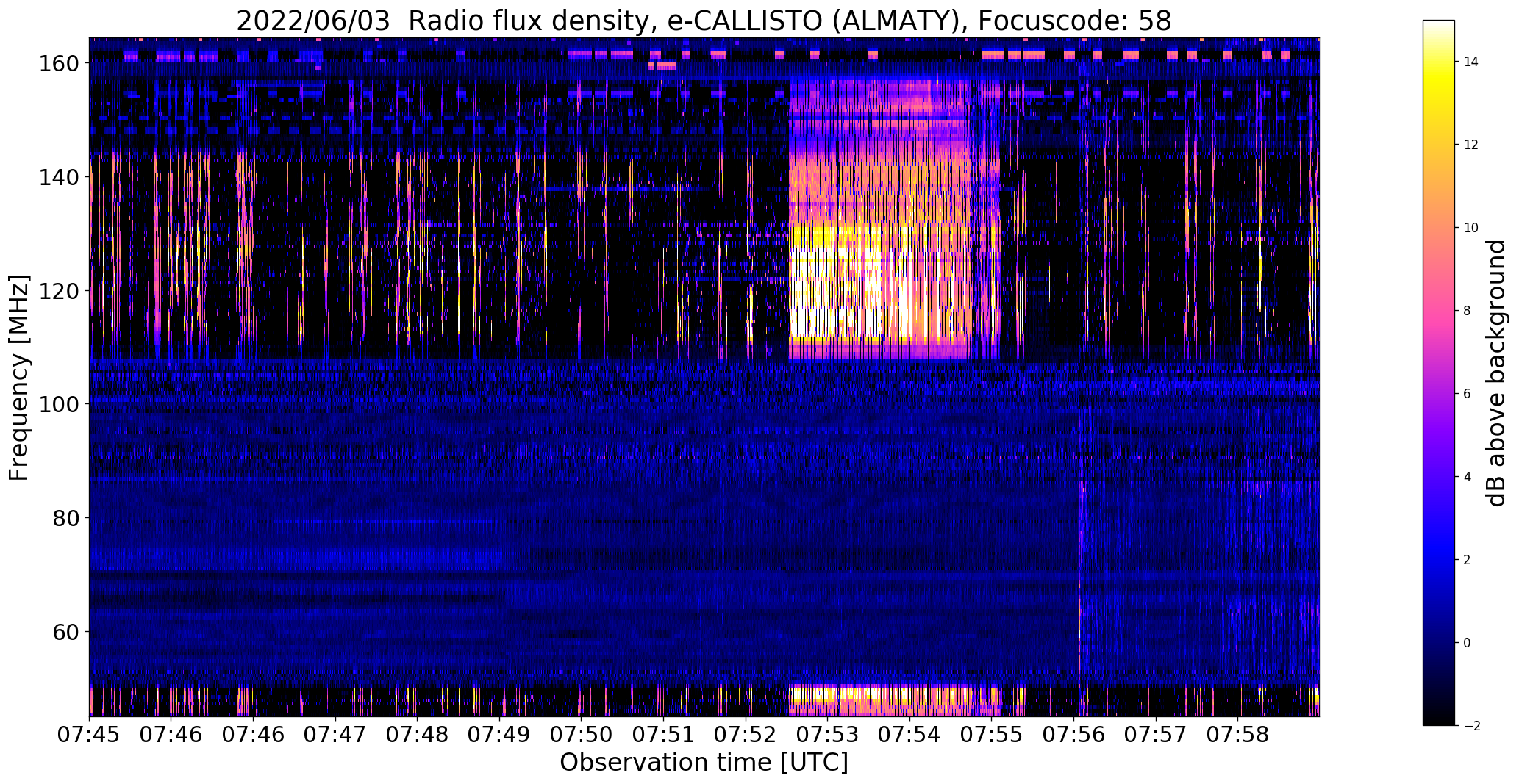Click the 07:51 time tick label
Viewport: 1519px width, 784px height.
664,735
